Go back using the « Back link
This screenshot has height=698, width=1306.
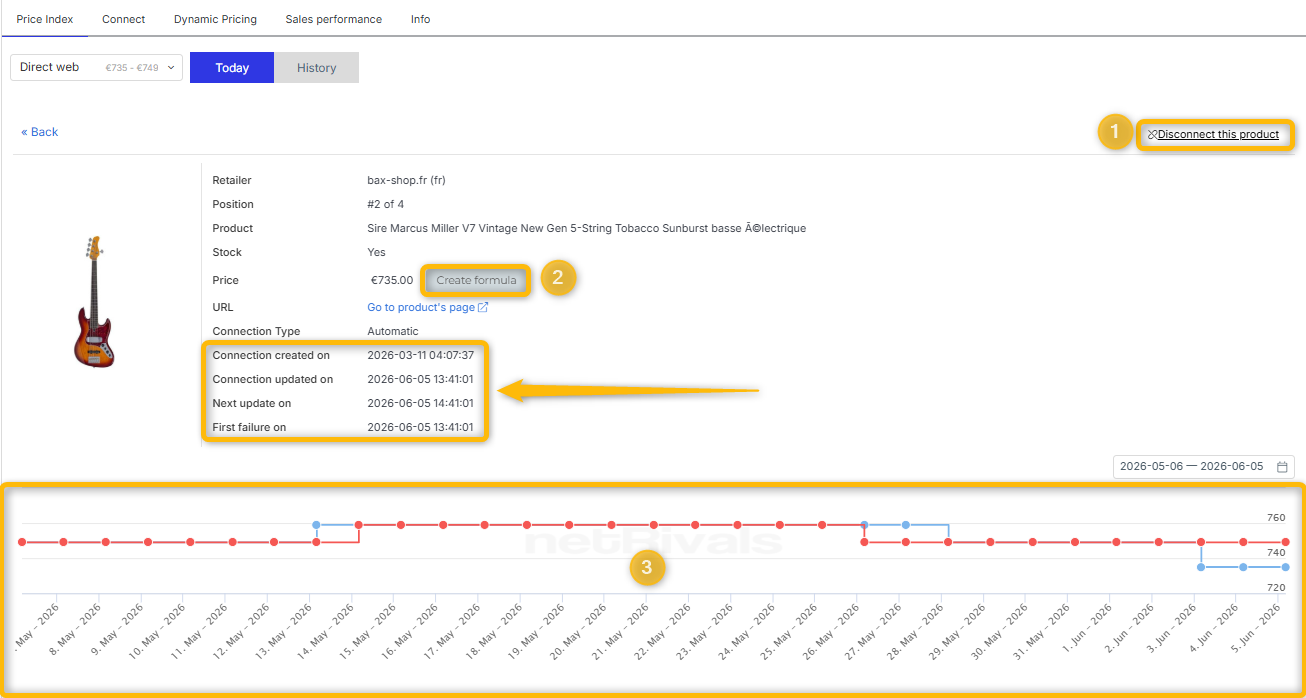point(40,132)
